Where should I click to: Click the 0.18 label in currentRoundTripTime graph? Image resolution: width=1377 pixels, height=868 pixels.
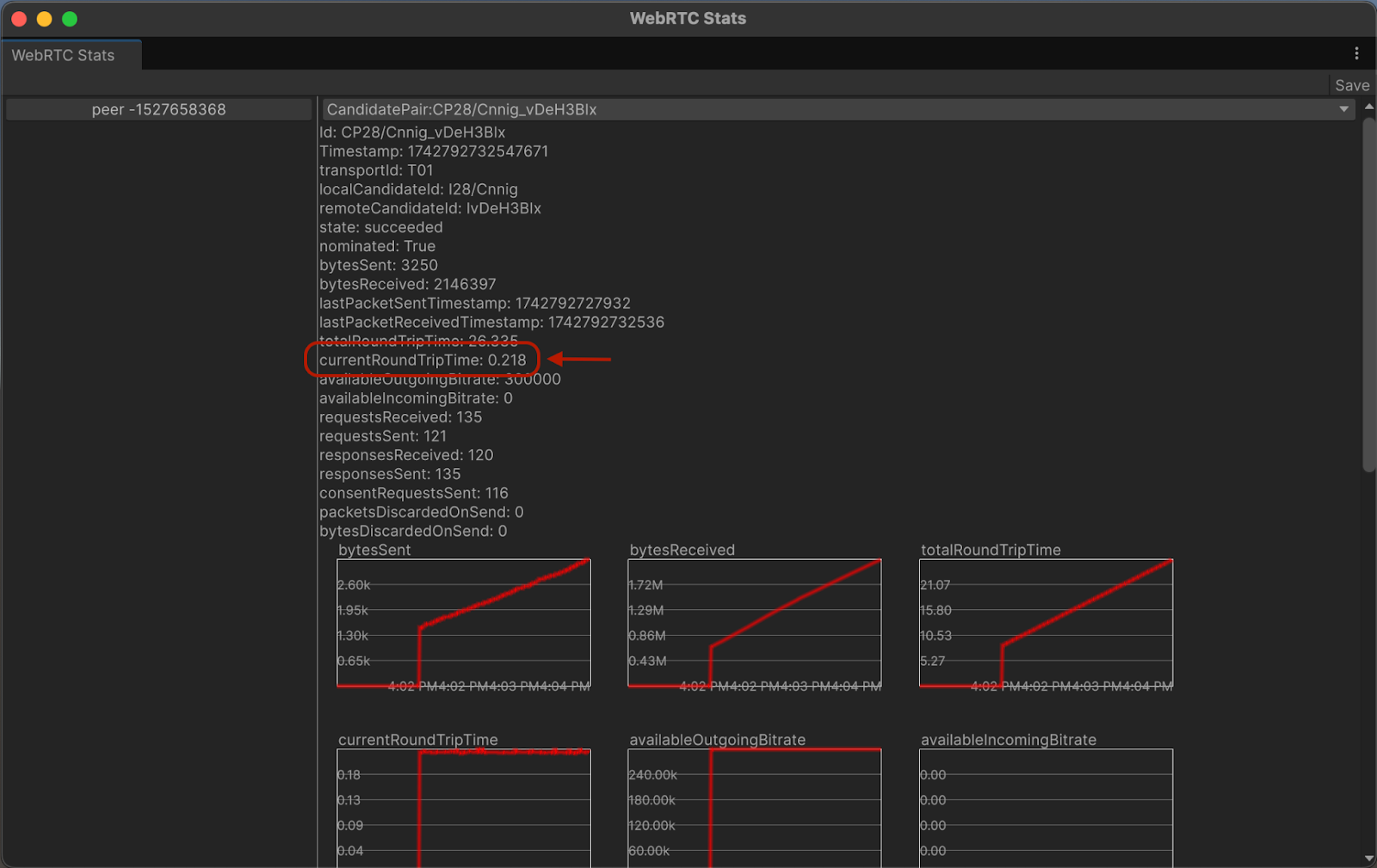349,775
